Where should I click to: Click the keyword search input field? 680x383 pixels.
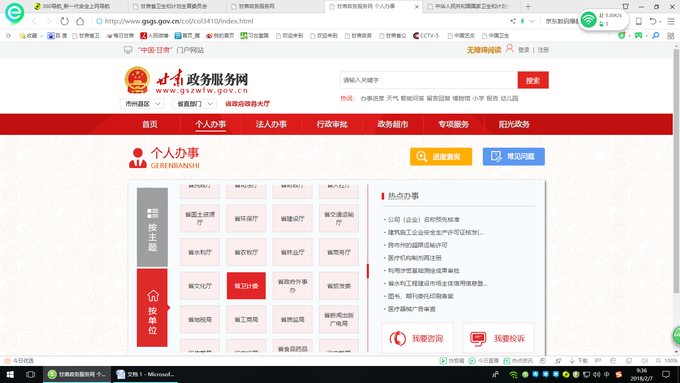click(x=429, y=80)
